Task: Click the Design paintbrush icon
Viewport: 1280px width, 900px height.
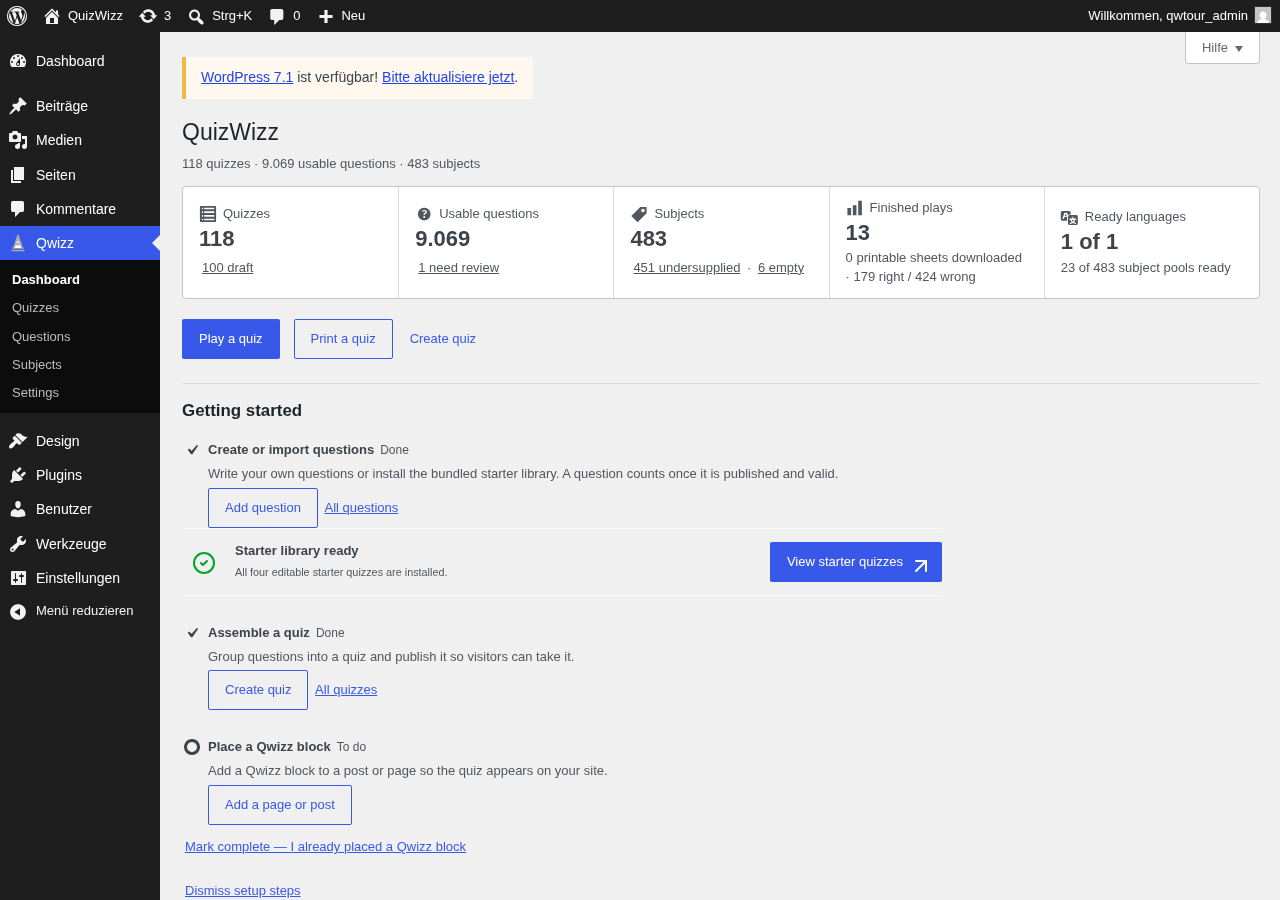Action: [x=18, y=441]
